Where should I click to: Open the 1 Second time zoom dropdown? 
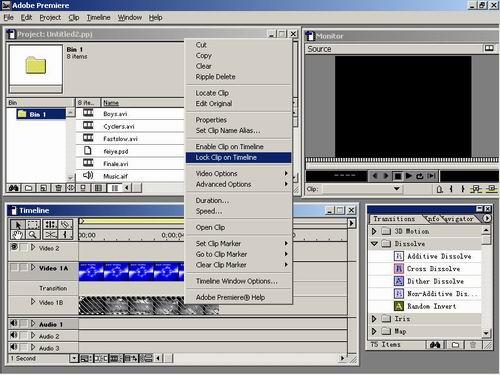coord(74,359)
